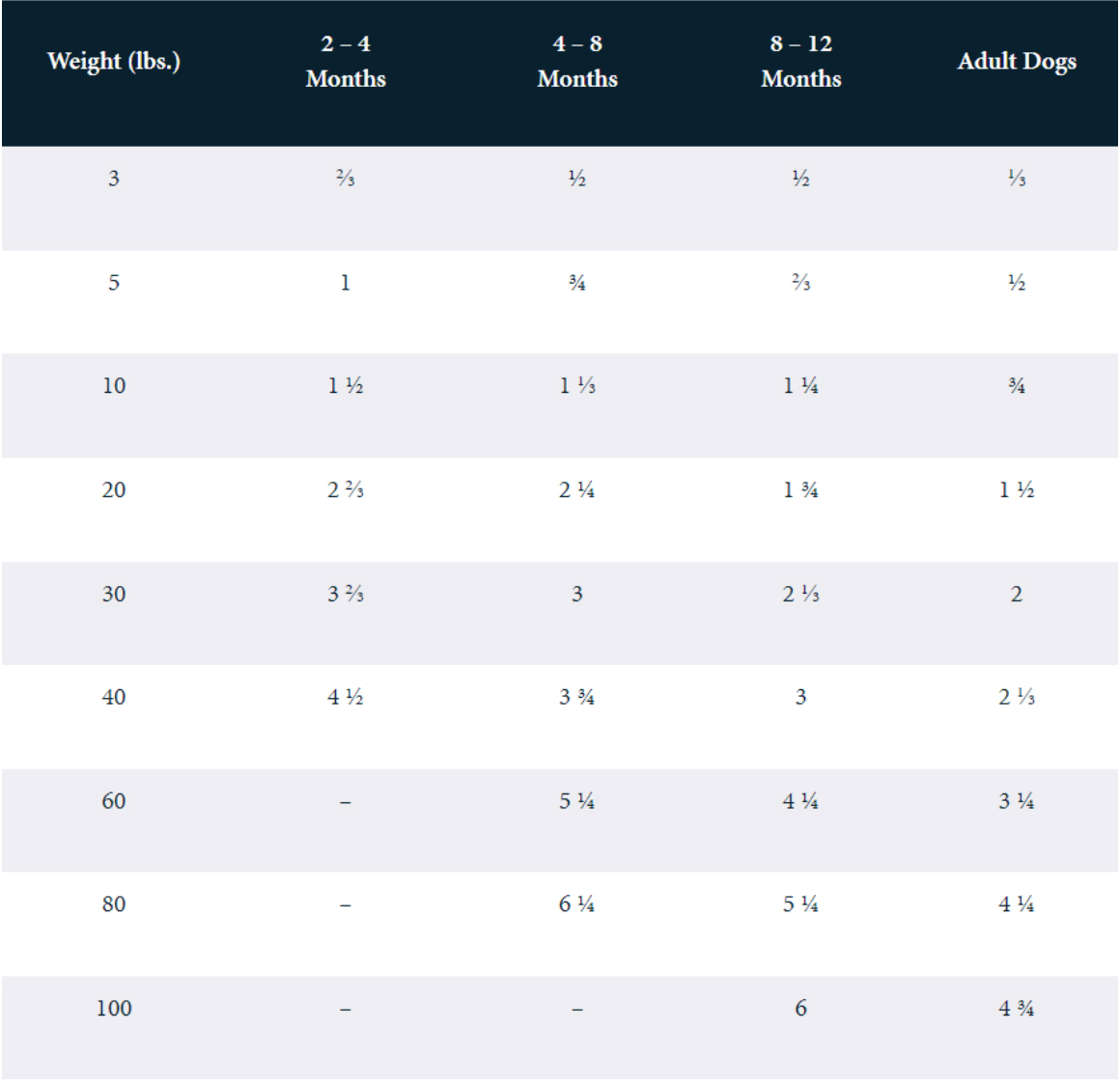Select 4 – 8 Months value for 10 lbs
Screen dimensions: 1120x1085
pos(577,386)
